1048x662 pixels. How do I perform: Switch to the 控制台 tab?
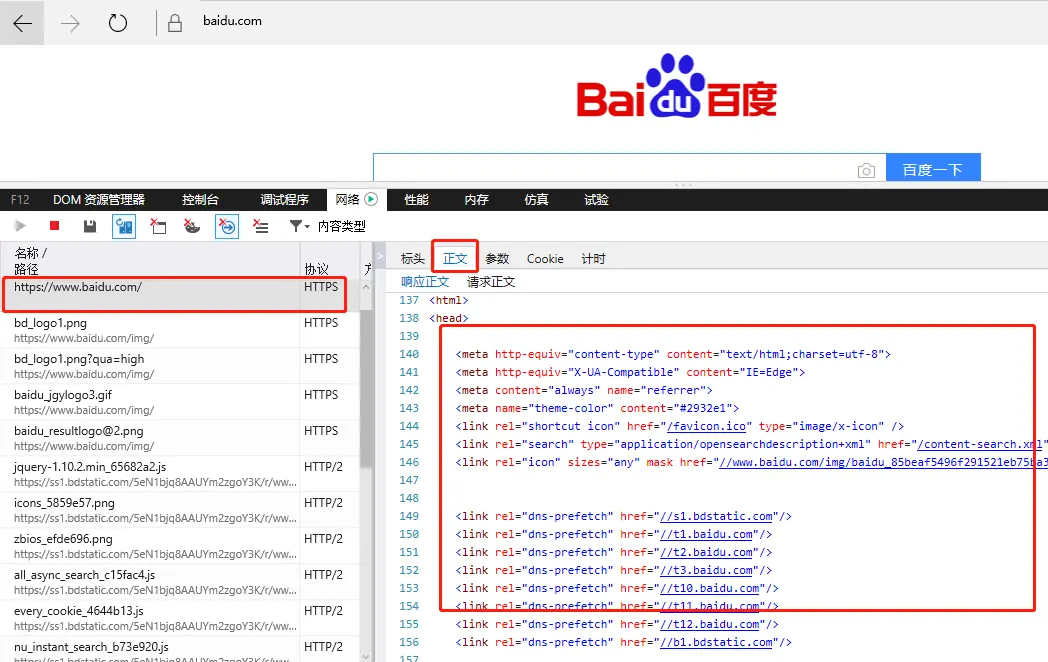pos(200,199)
